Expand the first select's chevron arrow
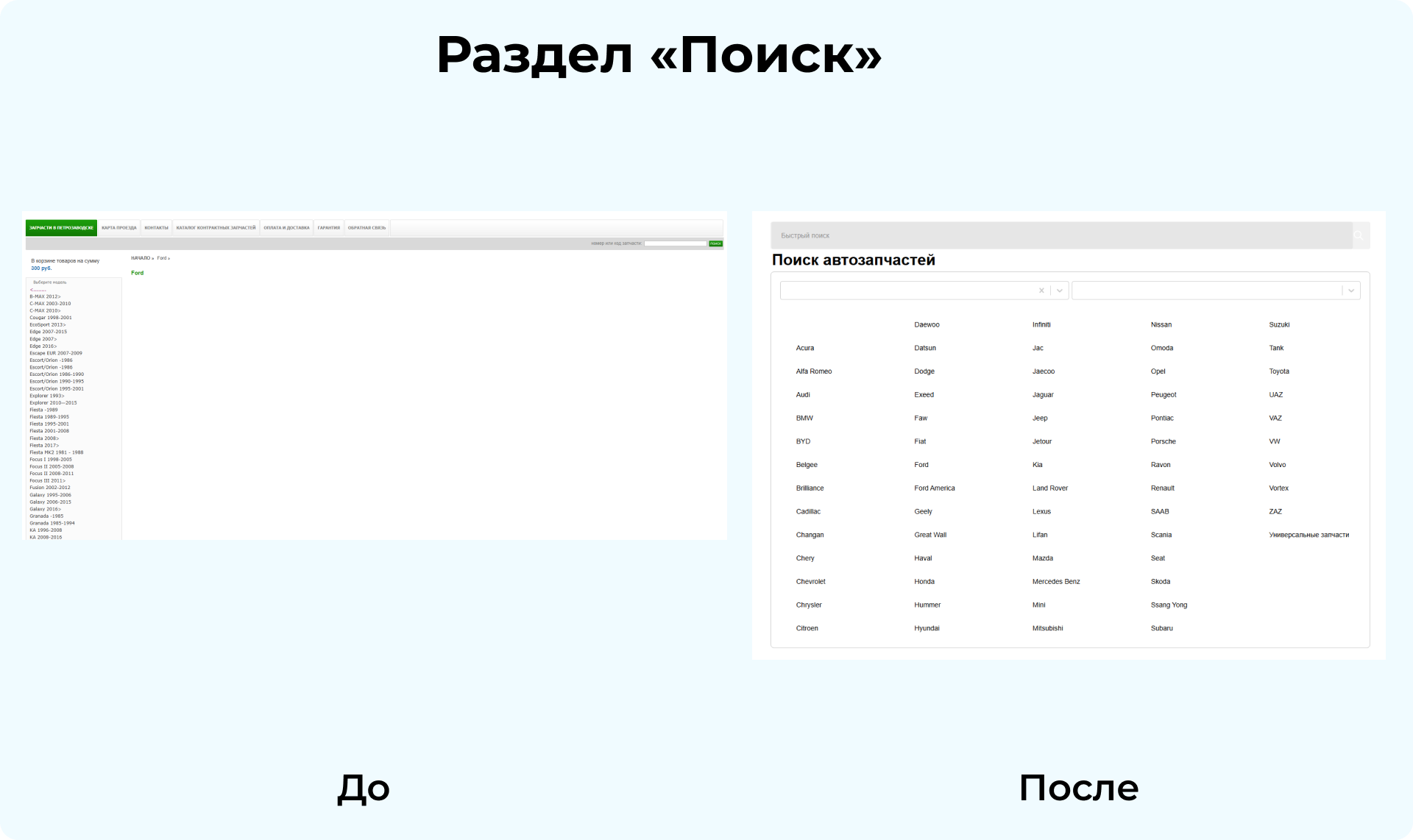This screenshot has width=1413, height=840. click(x=1060, y=291)
